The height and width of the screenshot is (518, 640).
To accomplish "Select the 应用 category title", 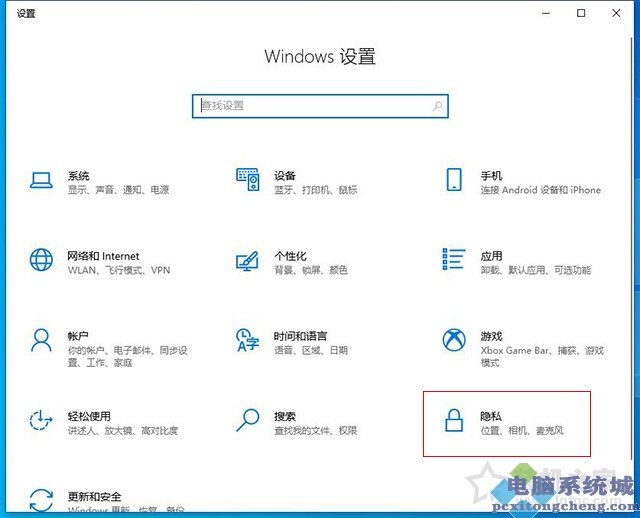I will (491, 256).
